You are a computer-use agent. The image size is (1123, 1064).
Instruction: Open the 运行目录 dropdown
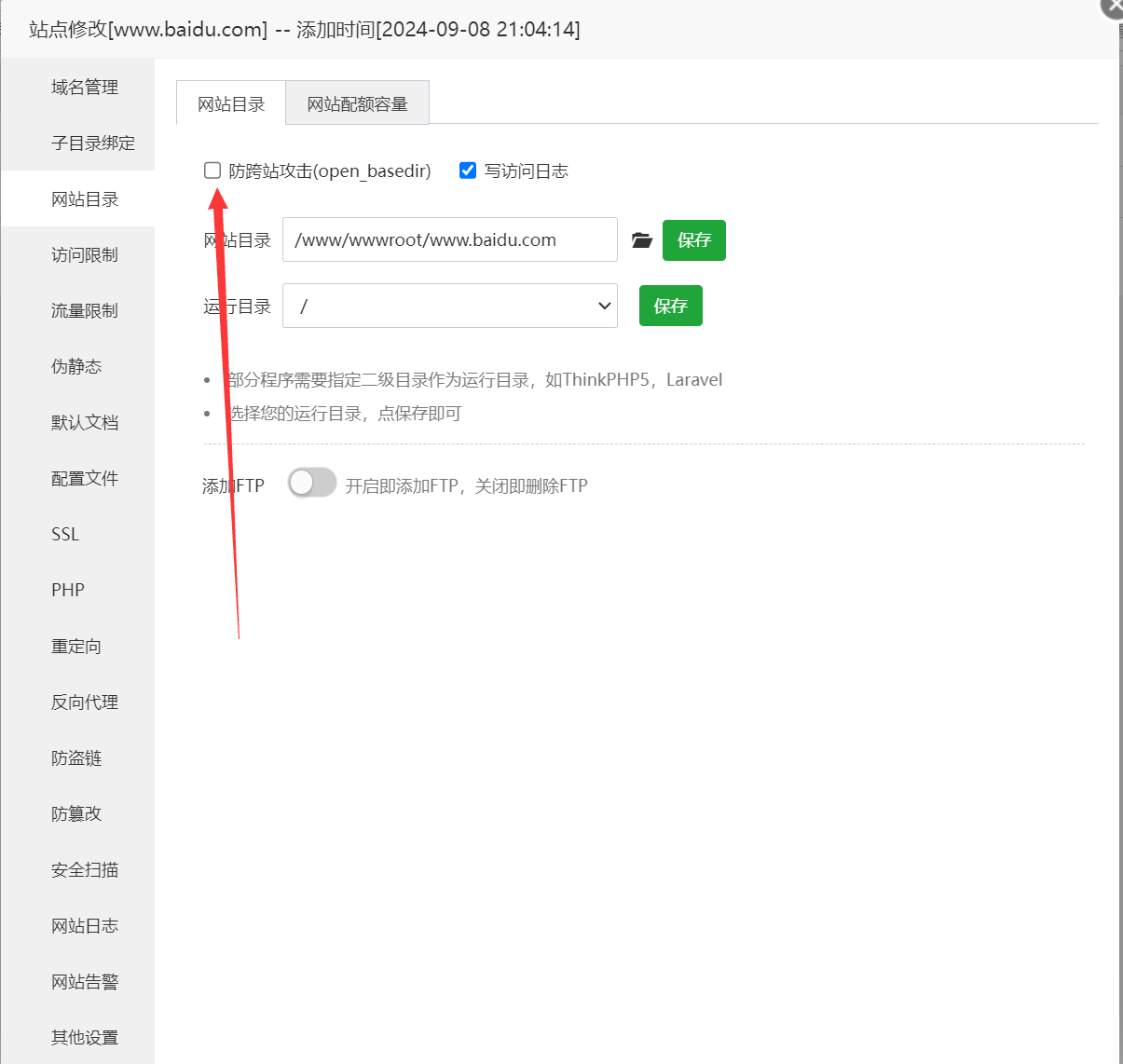tap(450, 306)
